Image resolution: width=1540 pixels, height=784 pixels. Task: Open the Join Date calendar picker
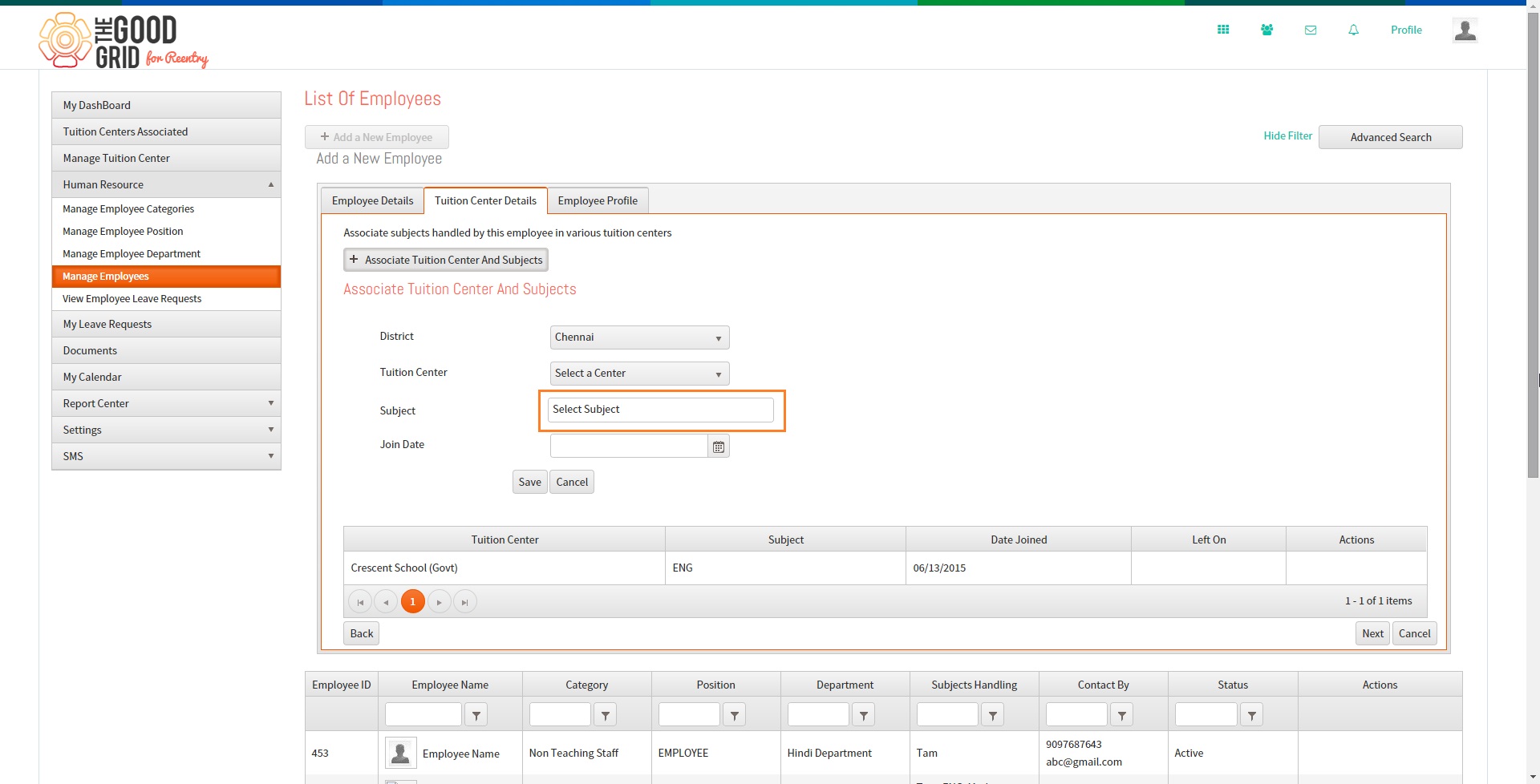pos(719,447)
